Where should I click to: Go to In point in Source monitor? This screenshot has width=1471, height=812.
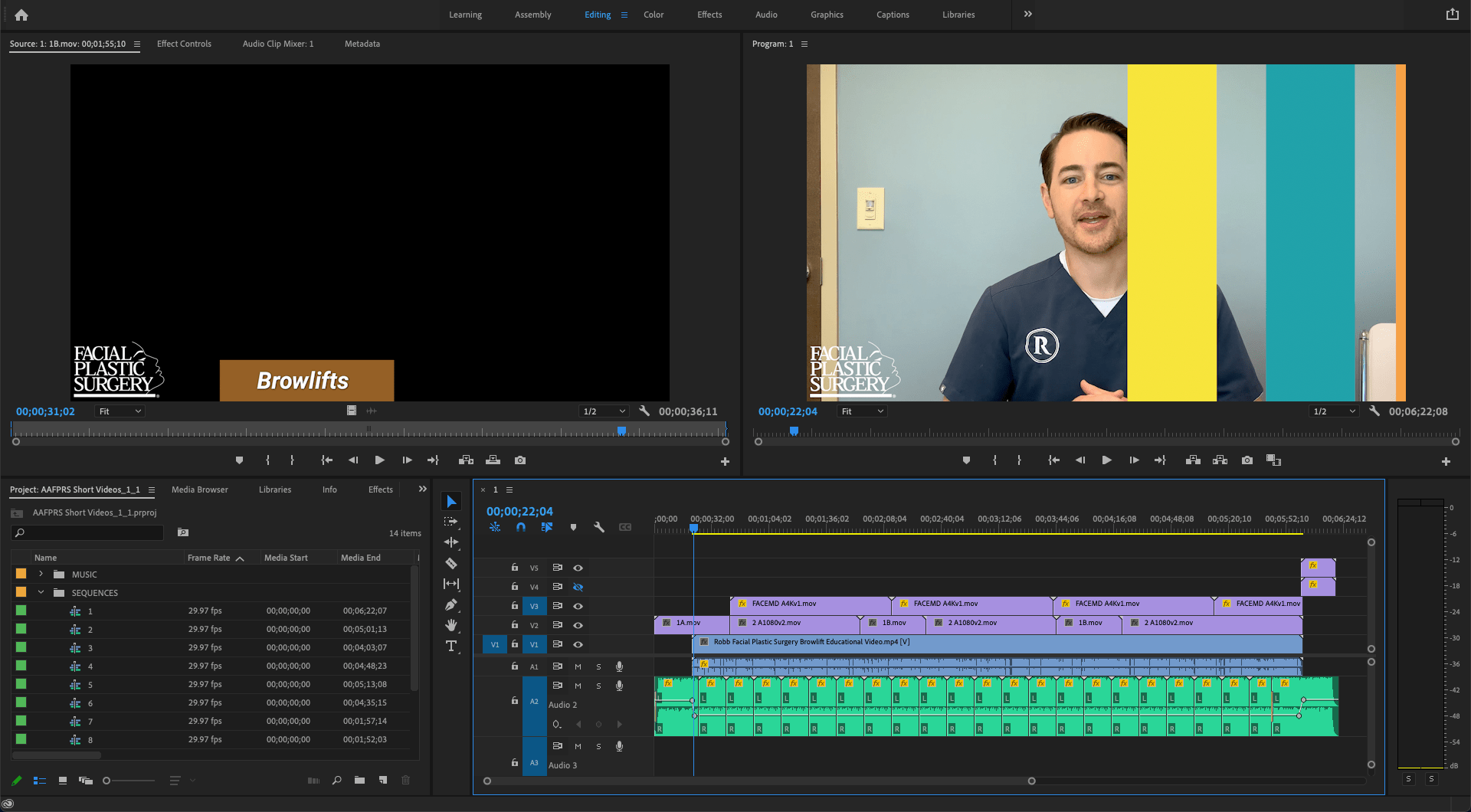point(326,460)
